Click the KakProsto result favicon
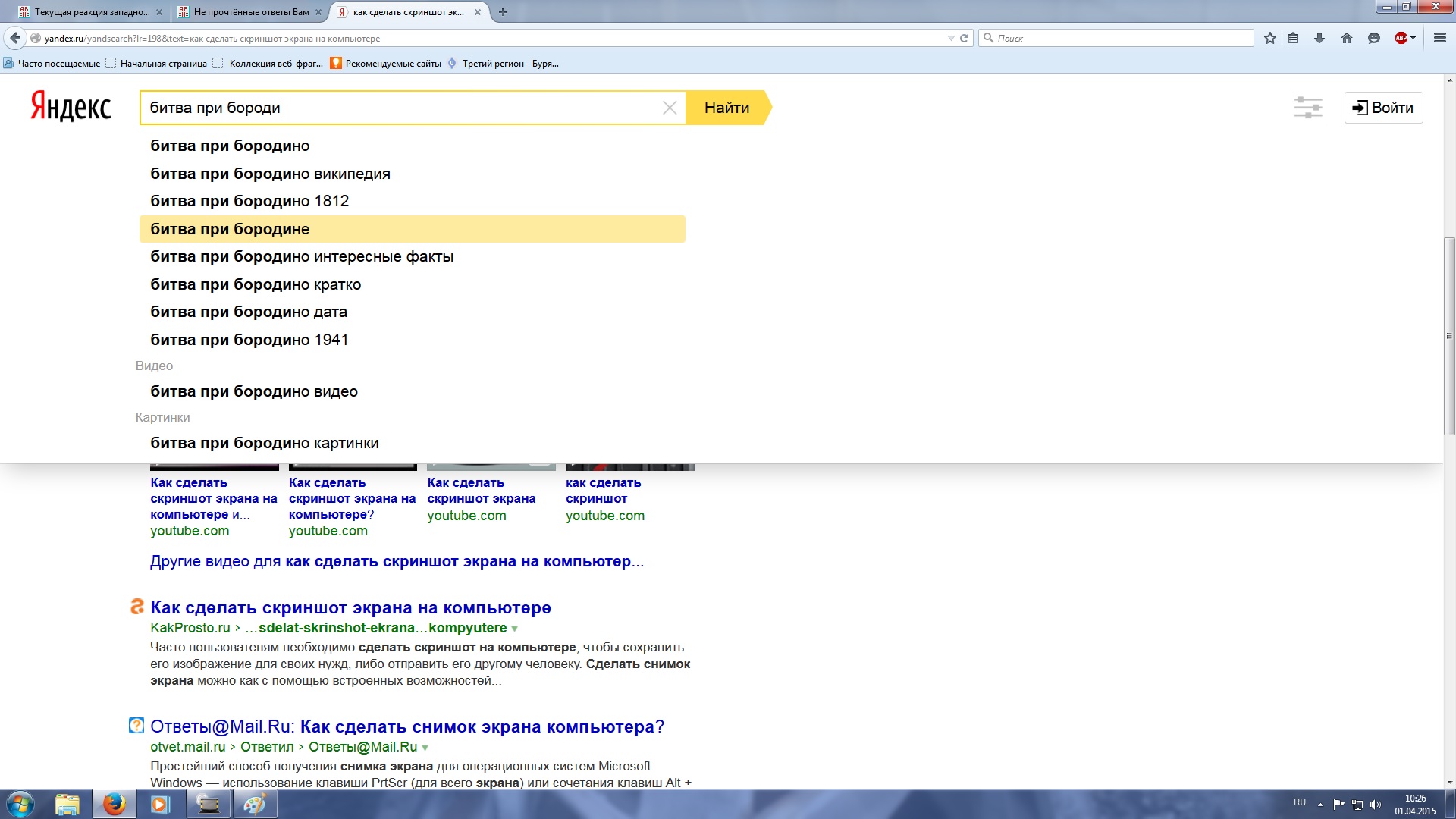The height and width of the screenshot is (819, 1456). click(136, 607)
